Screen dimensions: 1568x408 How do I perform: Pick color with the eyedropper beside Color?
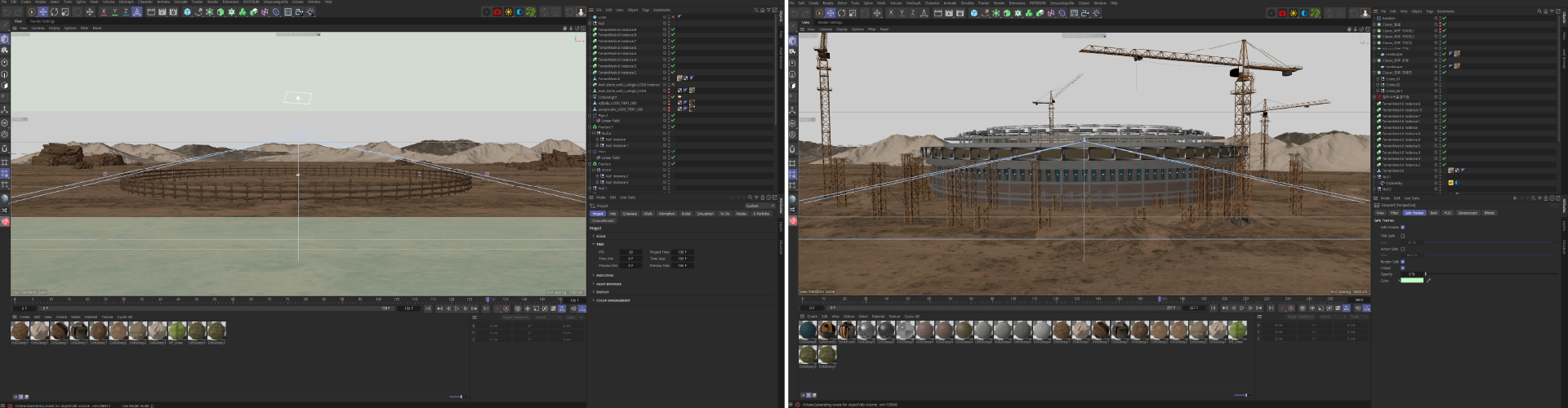tap(1428, 280)
